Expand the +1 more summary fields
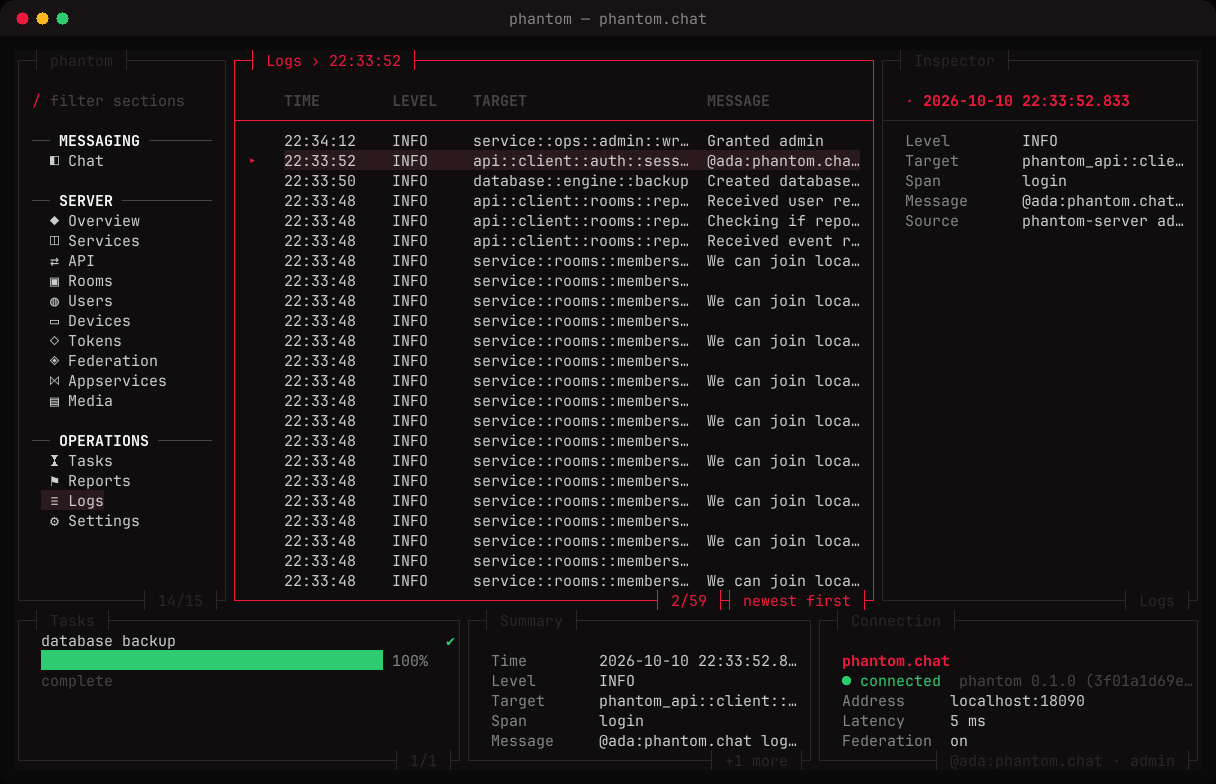The height and width of the screenshot is (784, 1216). (755, 761)
